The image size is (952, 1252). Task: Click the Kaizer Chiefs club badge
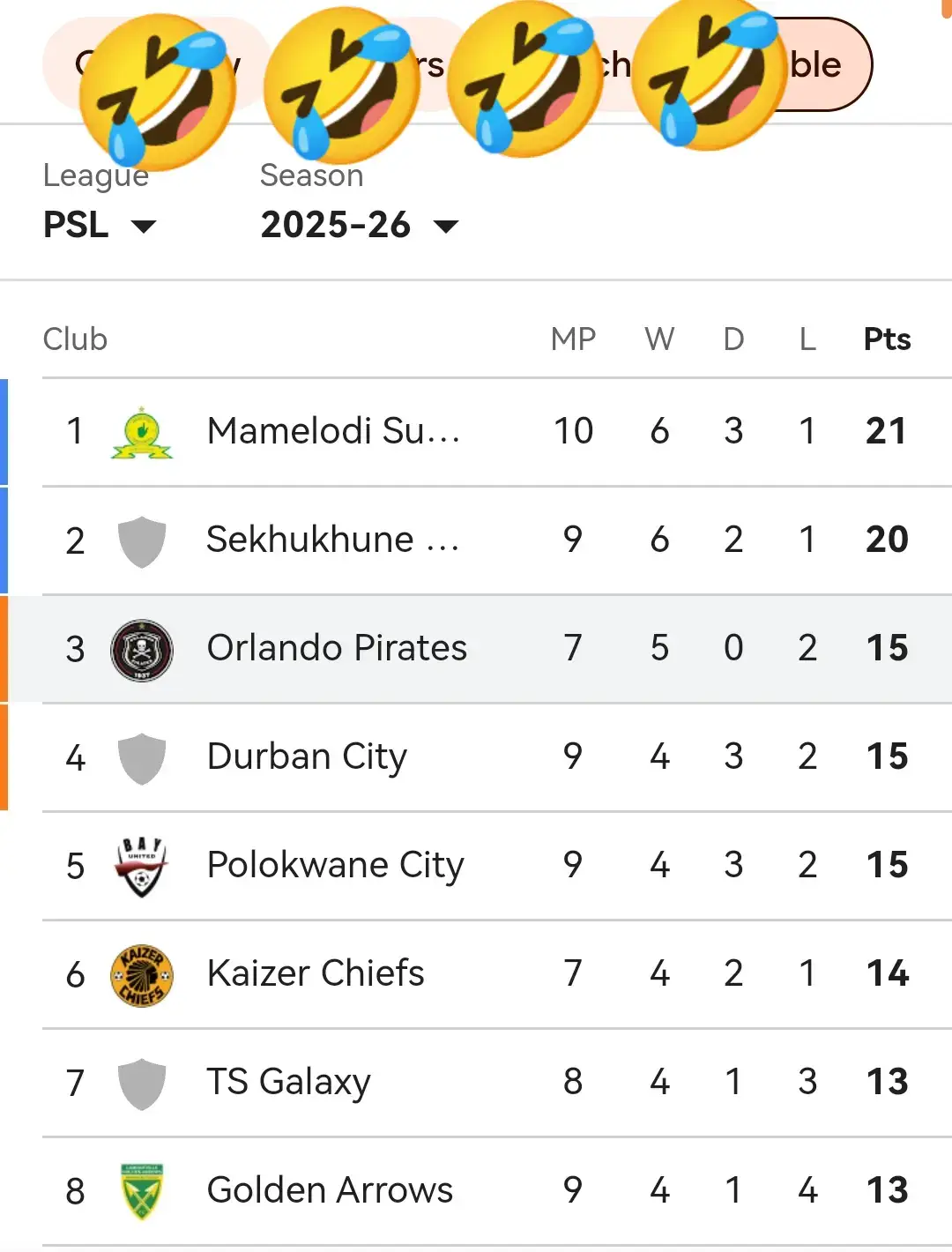(x=141, y=975)
